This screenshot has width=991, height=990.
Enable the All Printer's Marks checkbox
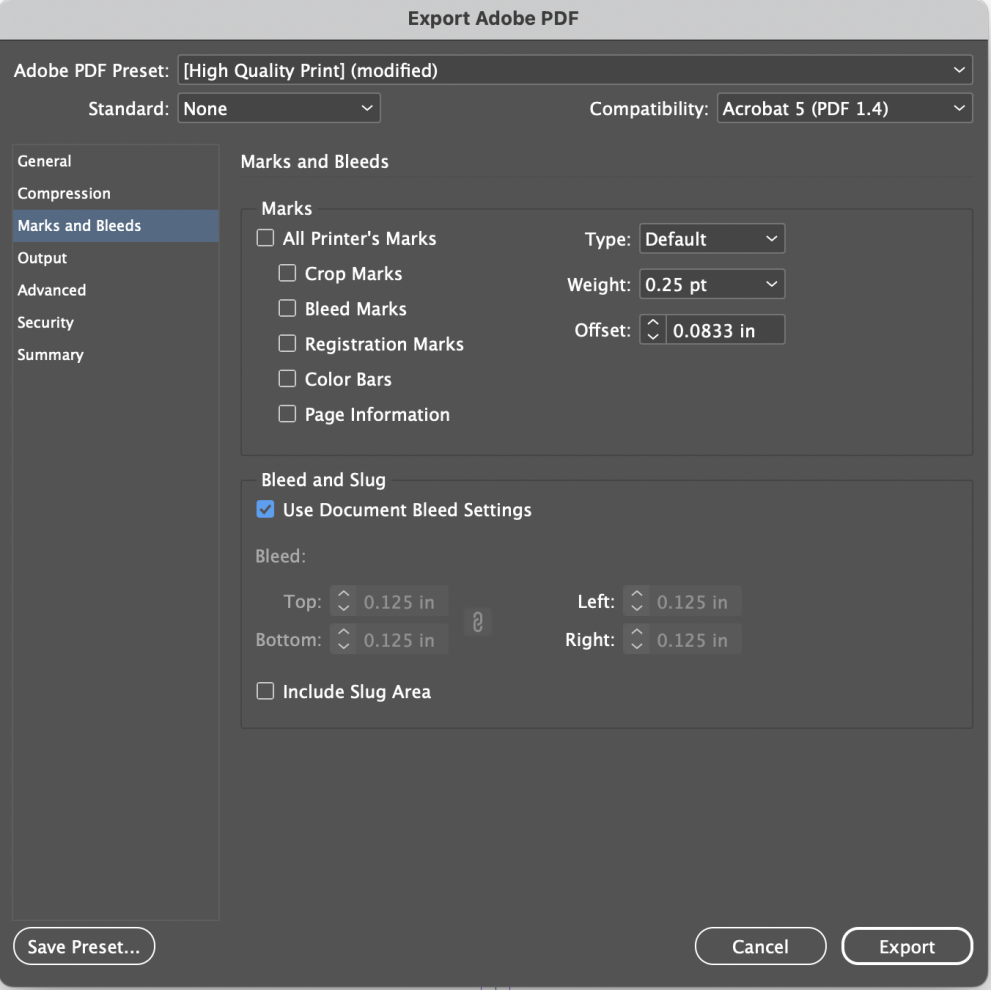tap(265, 238)
